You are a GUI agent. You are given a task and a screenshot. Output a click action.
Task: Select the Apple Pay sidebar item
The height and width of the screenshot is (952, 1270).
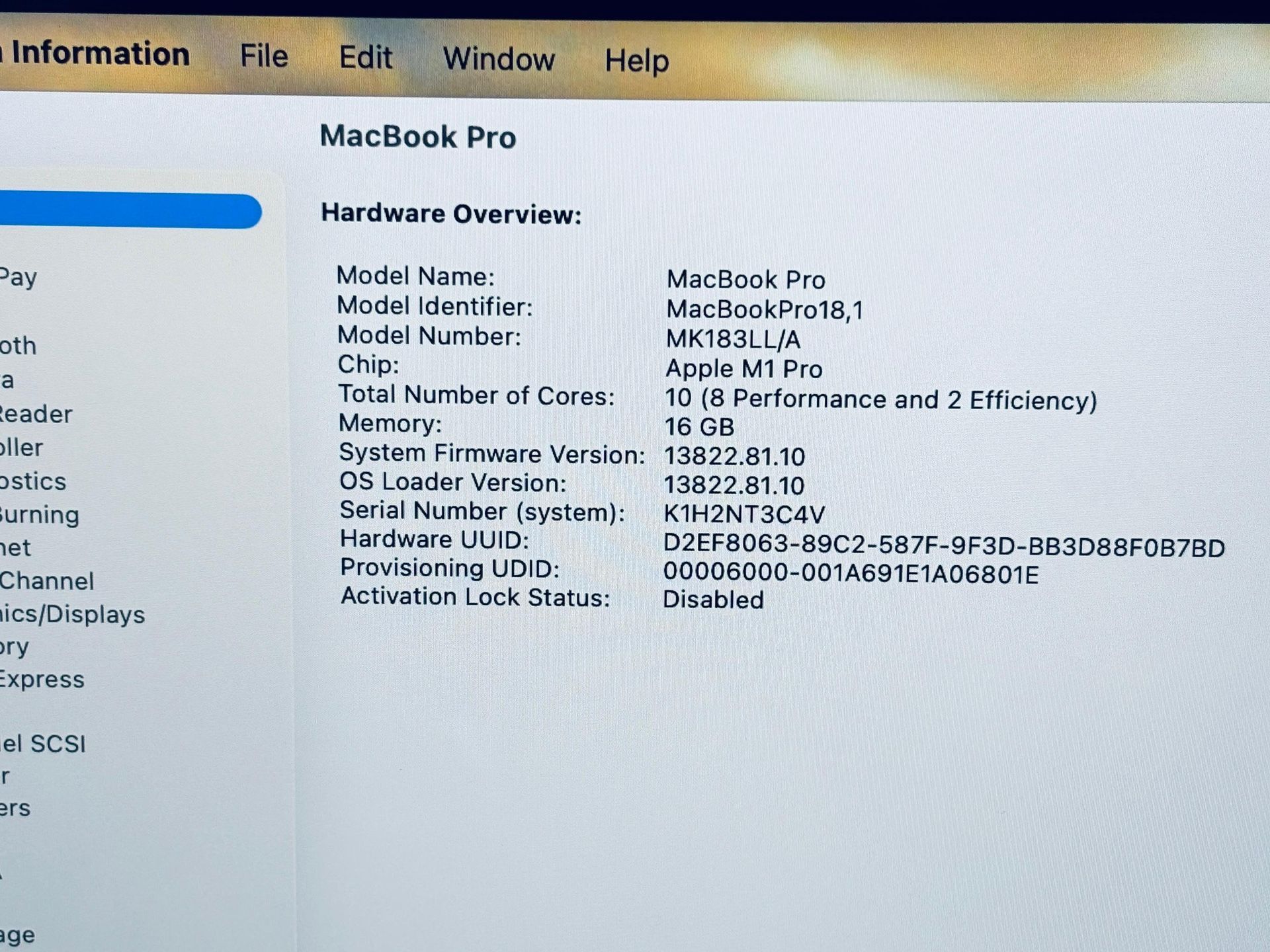tap(19, 277)
